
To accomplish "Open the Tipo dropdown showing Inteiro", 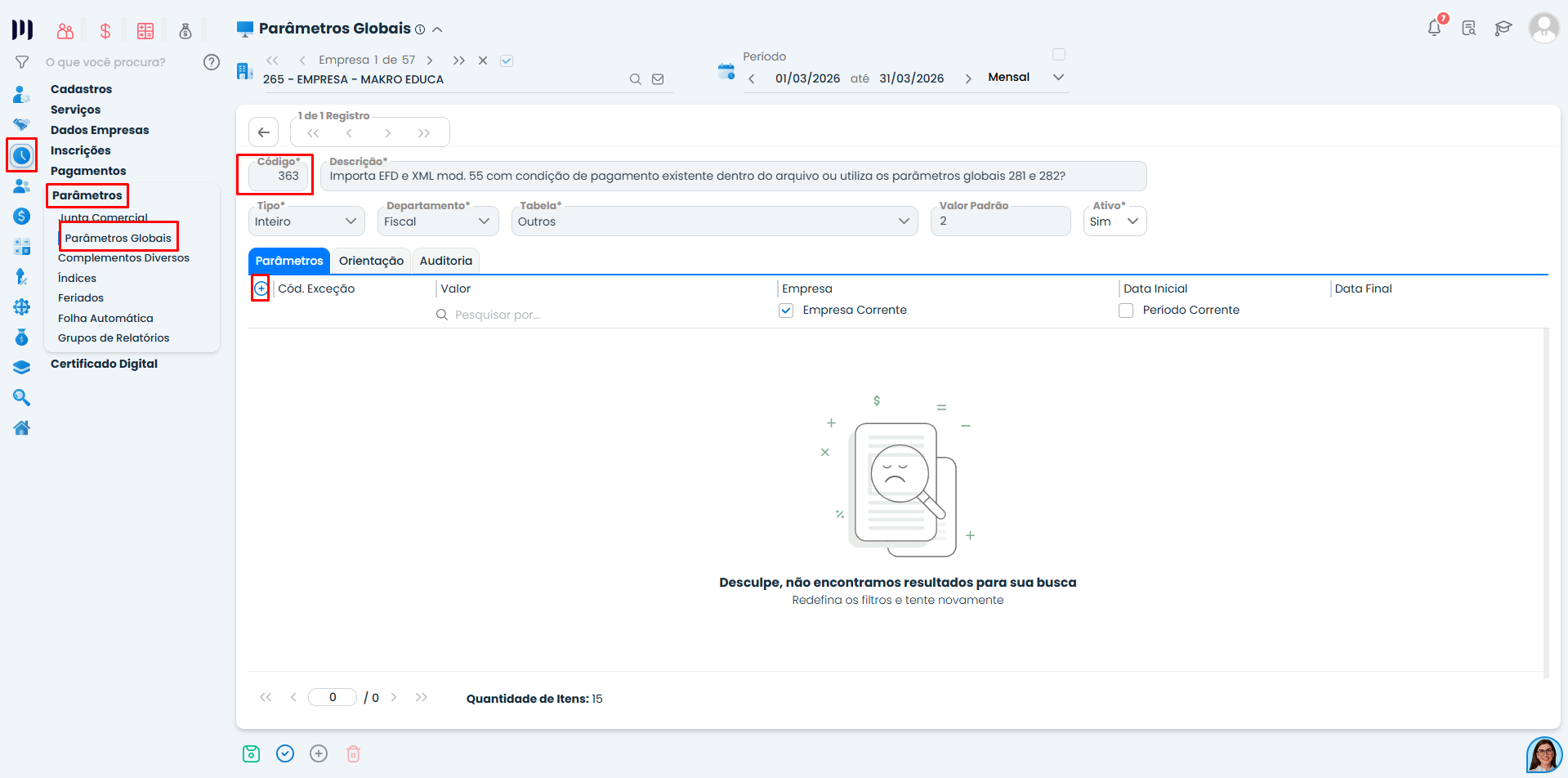I will click(306, 221).
